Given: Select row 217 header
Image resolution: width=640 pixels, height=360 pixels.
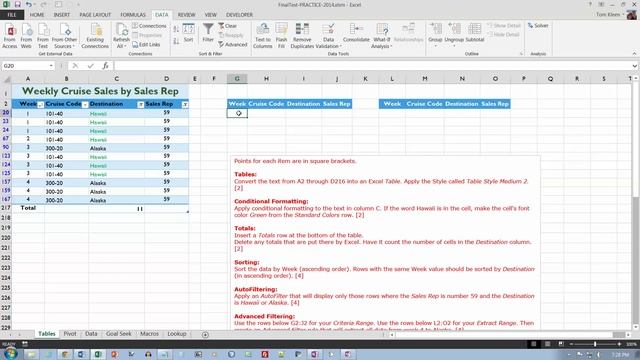Looking at the screenshot, I should pyautogui.click(x=6, y=208).
